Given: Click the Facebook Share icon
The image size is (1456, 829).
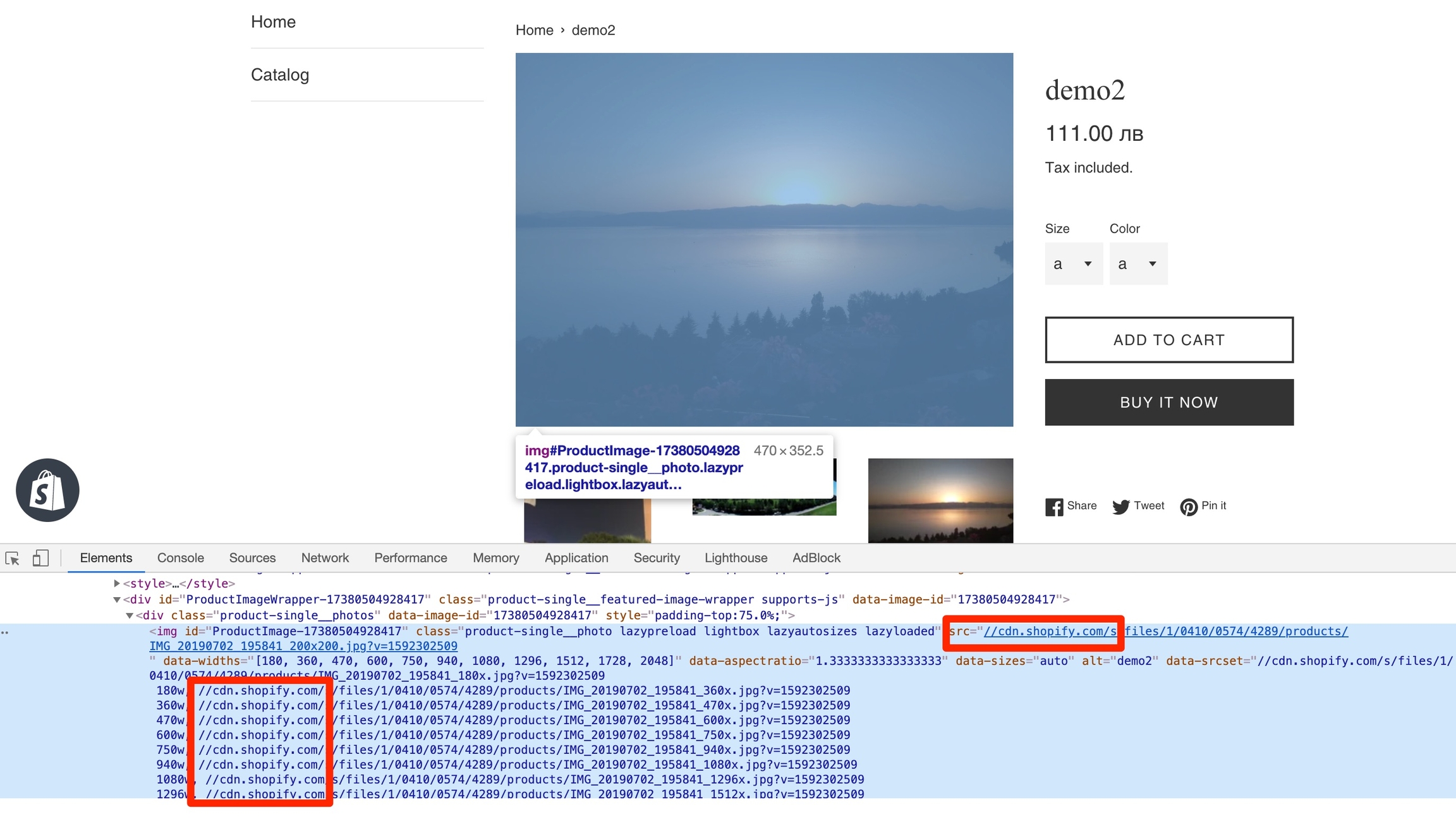Looking at the screenshot, I should click(x=1053, y=507).
